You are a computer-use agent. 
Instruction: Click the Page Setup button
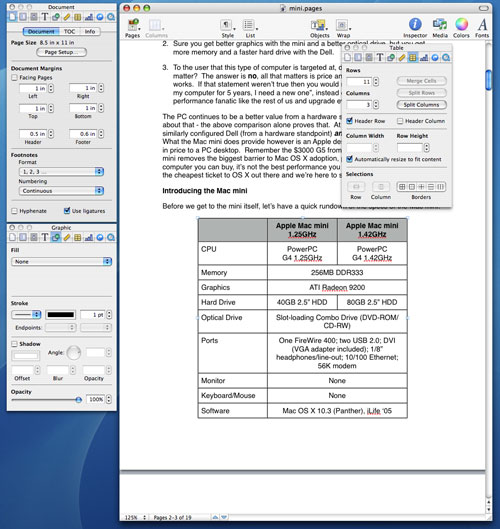click(x=61, y=52)
